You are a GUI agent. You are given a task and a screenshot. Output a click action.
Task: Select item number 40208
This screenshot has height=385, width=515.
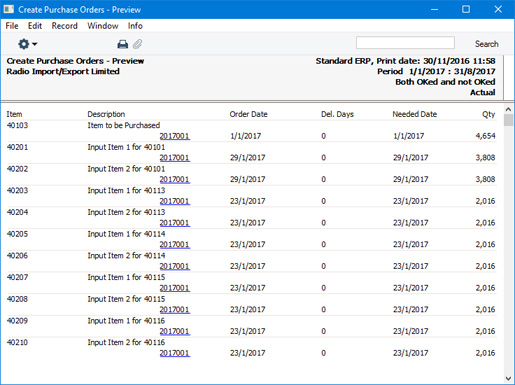click(x=17, y=299)
